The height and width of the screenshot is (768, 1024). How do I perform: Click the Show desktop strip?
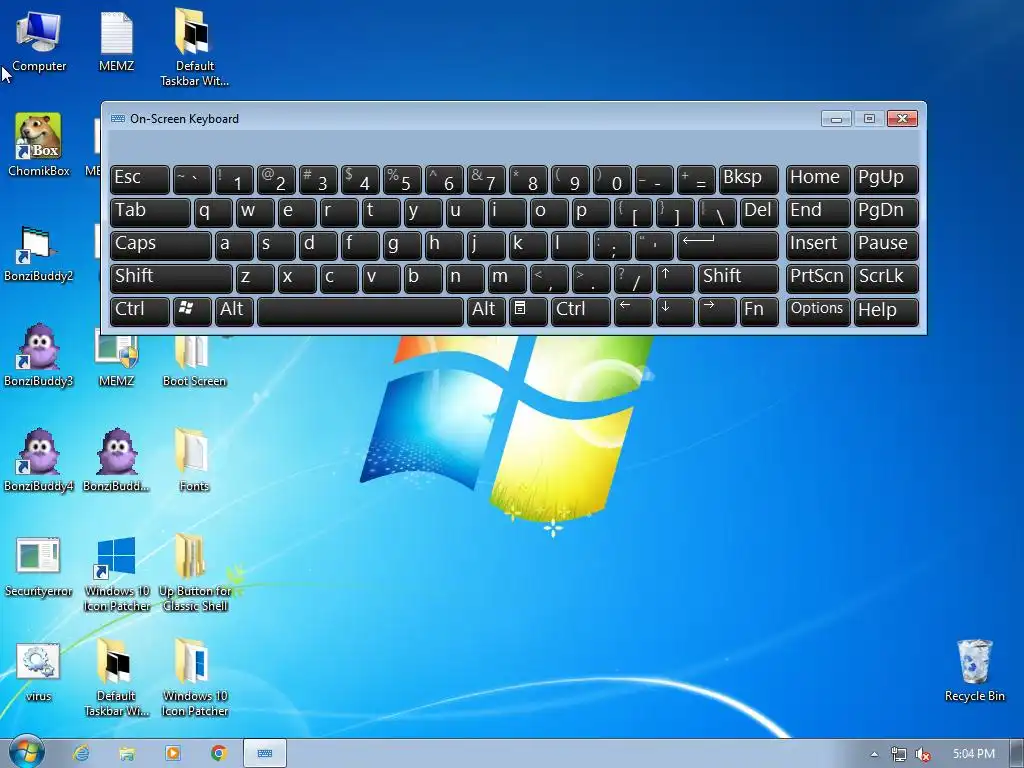coord(1017,754)
